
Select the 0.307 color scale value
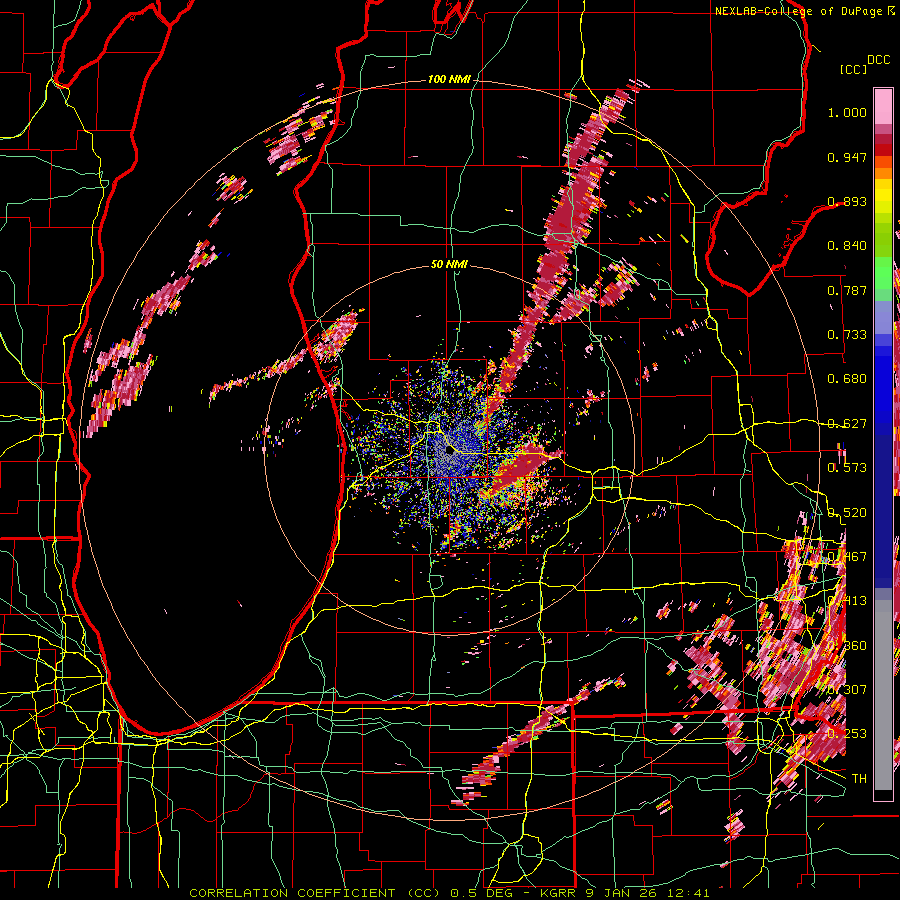(x=847, y=690)
